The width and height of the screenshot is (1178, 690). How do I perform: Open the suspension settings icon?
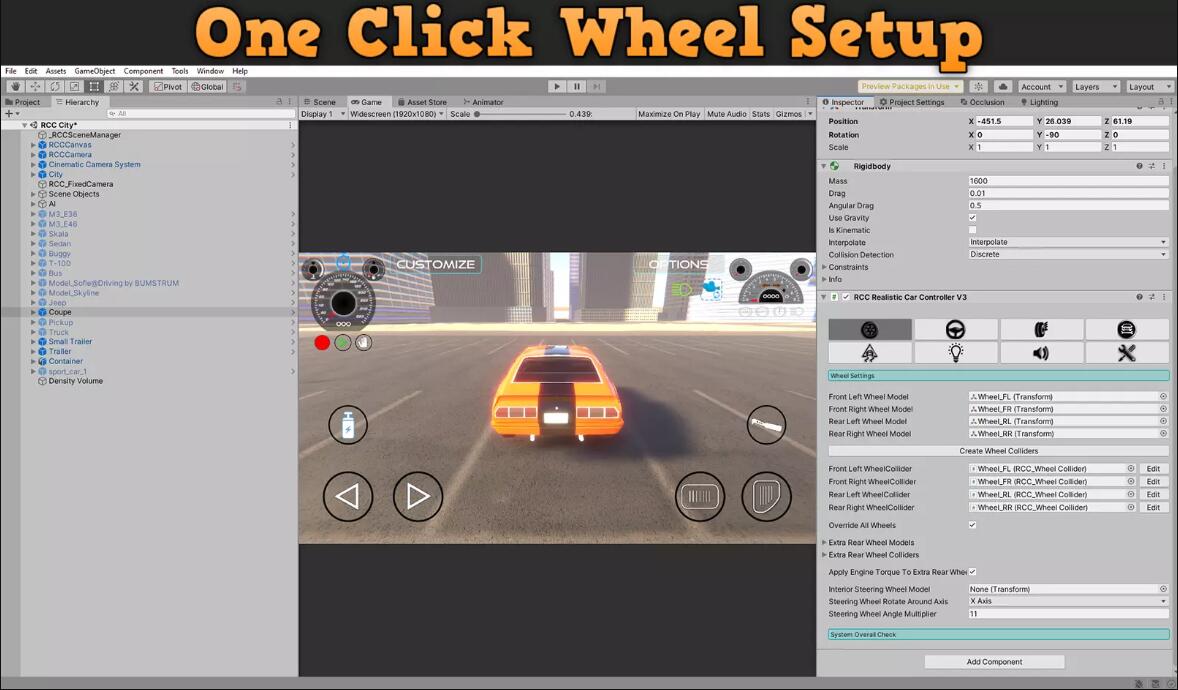click(1041, 329)
